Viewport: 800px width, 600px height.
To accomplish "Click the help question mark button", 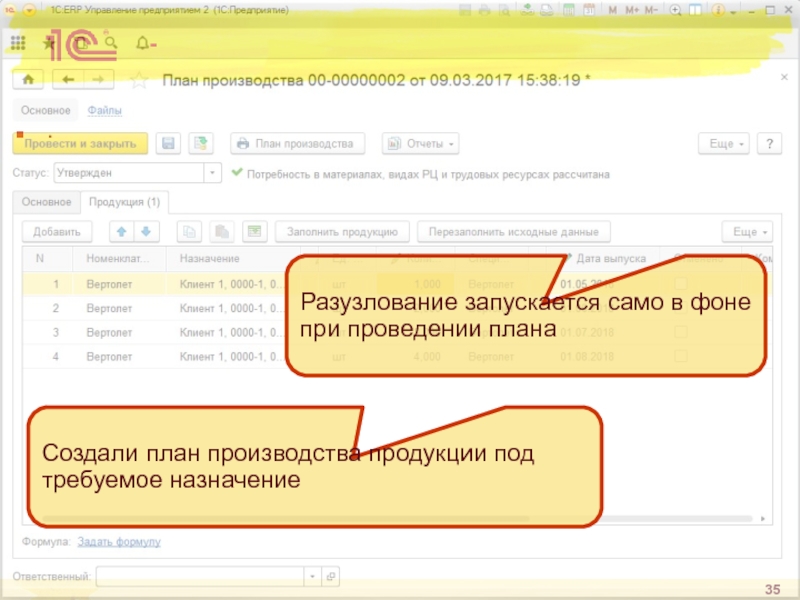I will click(768, 144).
